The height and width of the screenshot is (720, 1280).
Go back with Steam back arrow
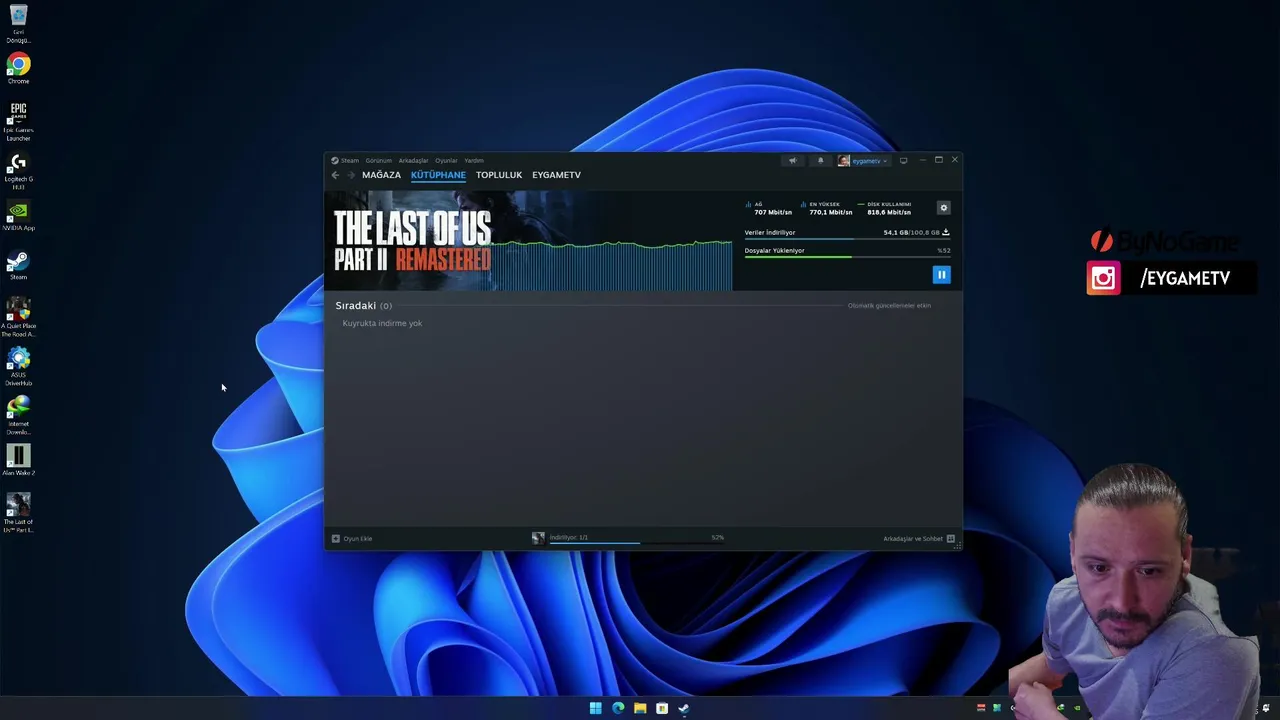click(335, 175)
